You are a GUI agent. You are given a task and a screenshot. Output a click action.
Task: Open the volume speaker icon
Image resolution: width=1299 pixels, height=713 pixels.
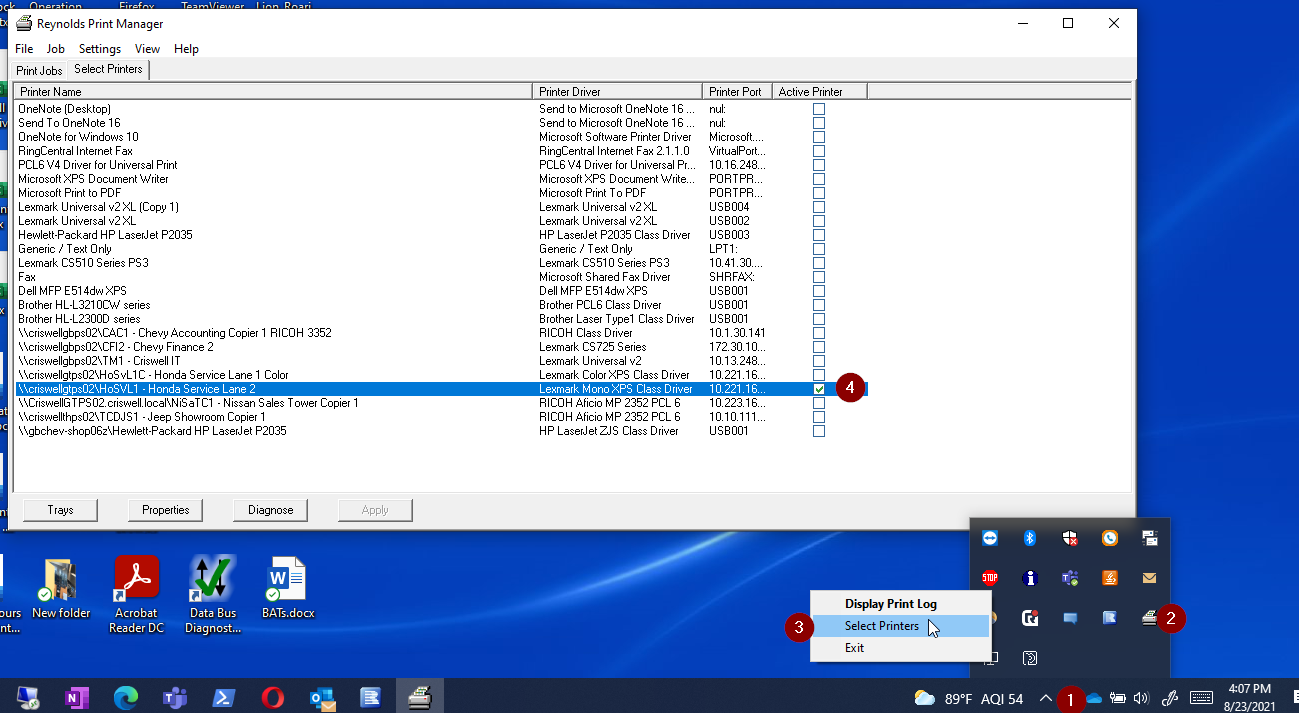pyautogui.click(x=1142, y=698)
